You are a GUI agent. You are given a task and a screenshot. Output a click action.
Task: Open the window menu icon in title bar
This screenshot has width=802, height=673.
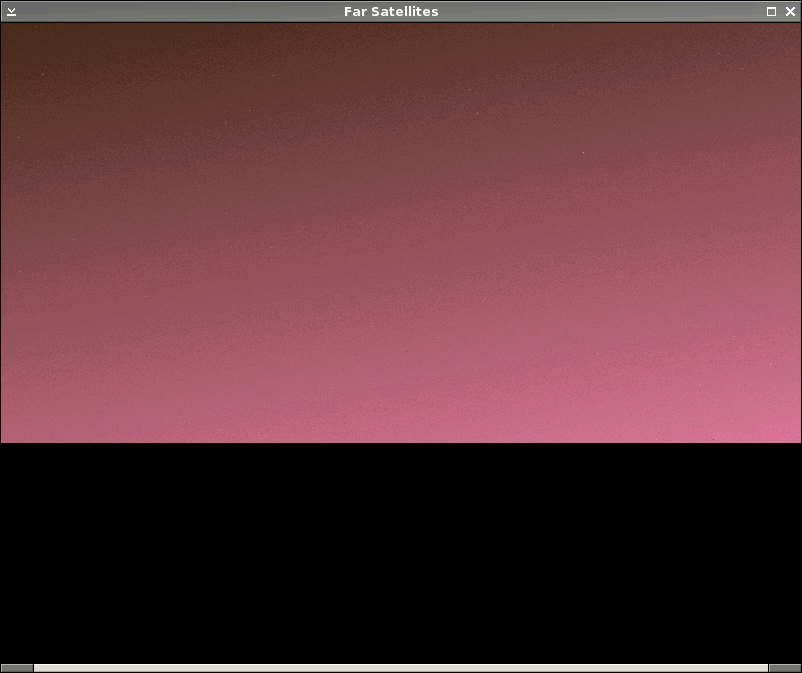point(11,11)
